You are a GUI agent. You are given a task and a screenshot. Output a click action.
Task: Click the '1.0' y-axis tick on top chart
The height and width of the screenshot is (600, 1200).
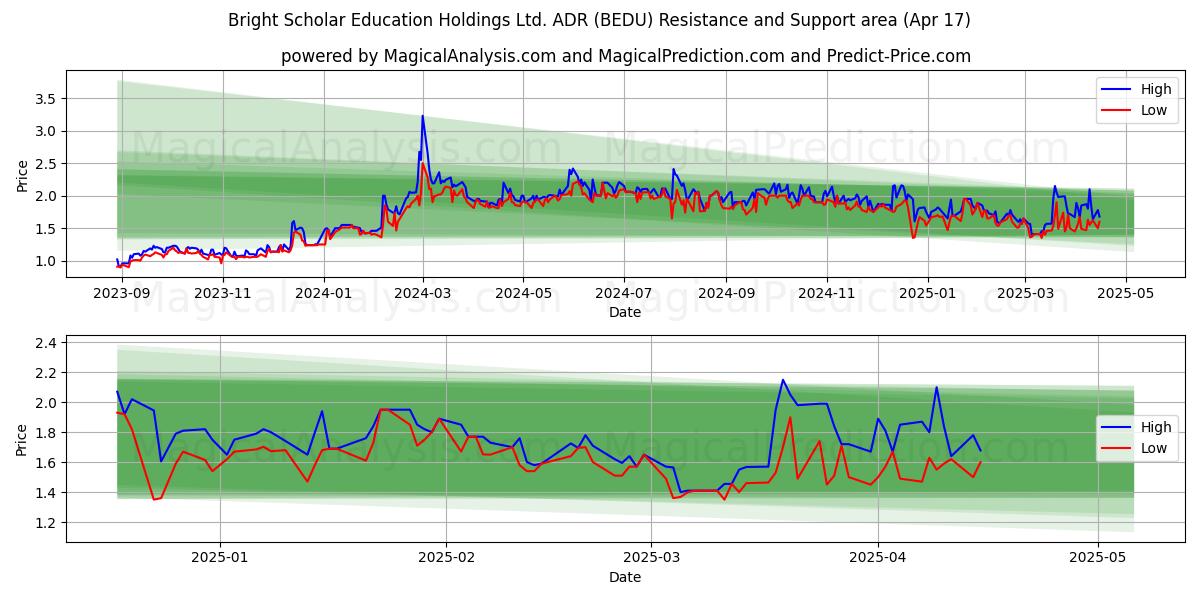pyautogui.click(x=44, y=261)
